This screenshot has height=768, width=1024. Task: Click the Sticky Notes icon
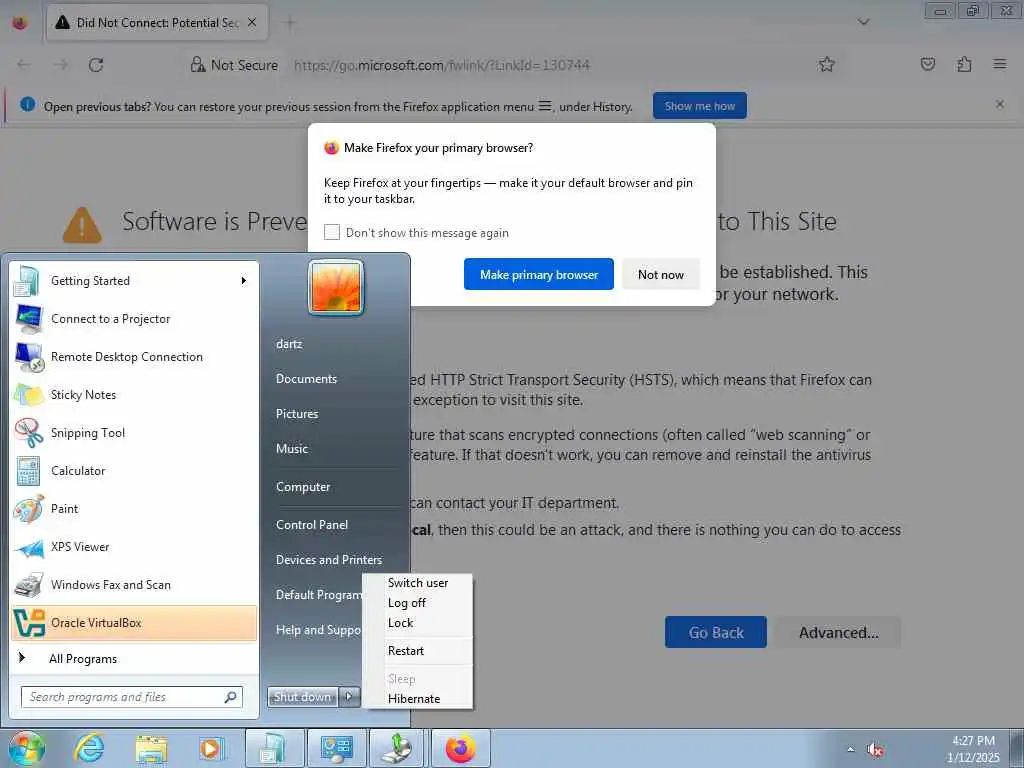[x=28, y=395]
